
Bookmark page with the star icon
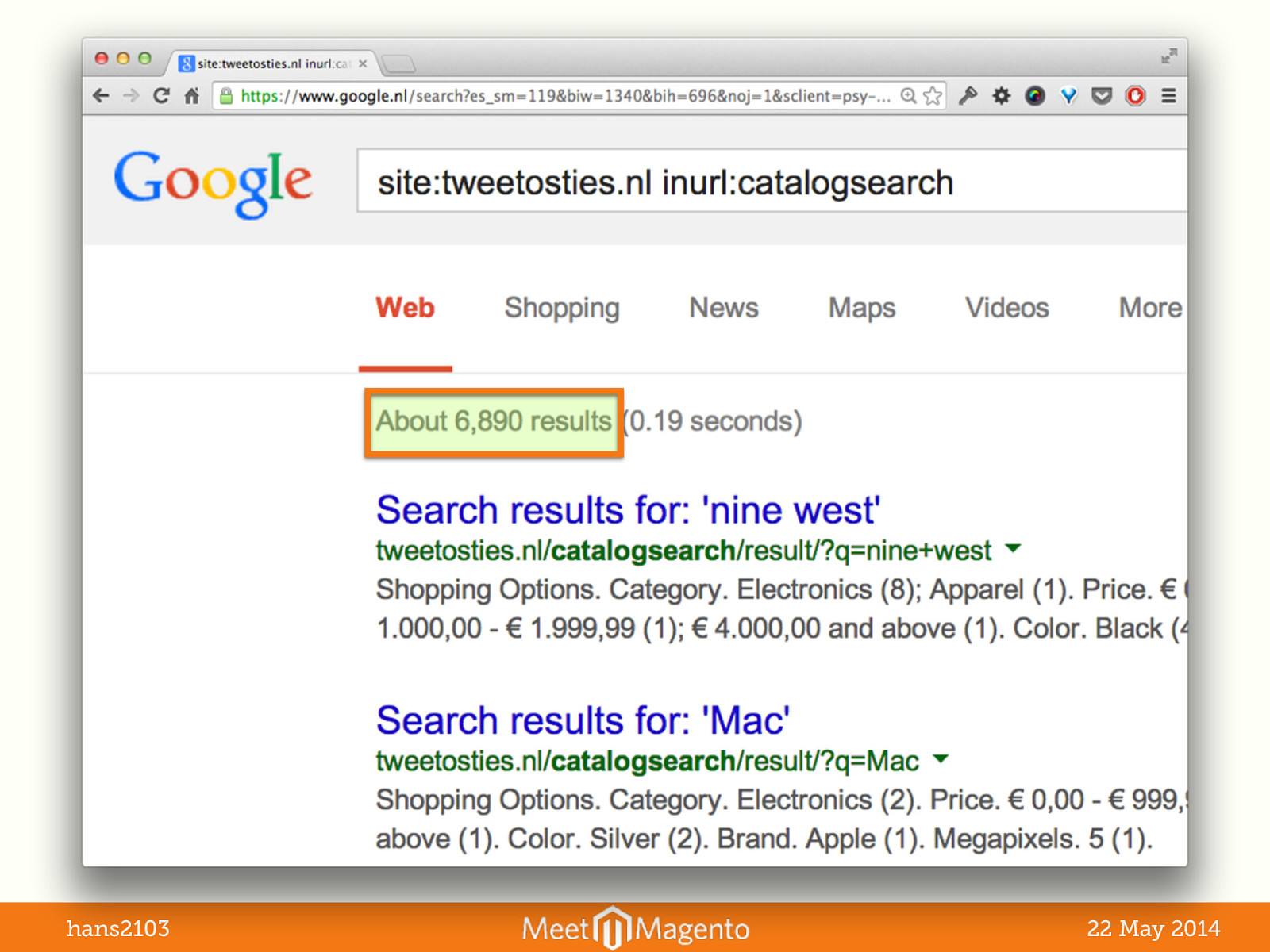933,96
